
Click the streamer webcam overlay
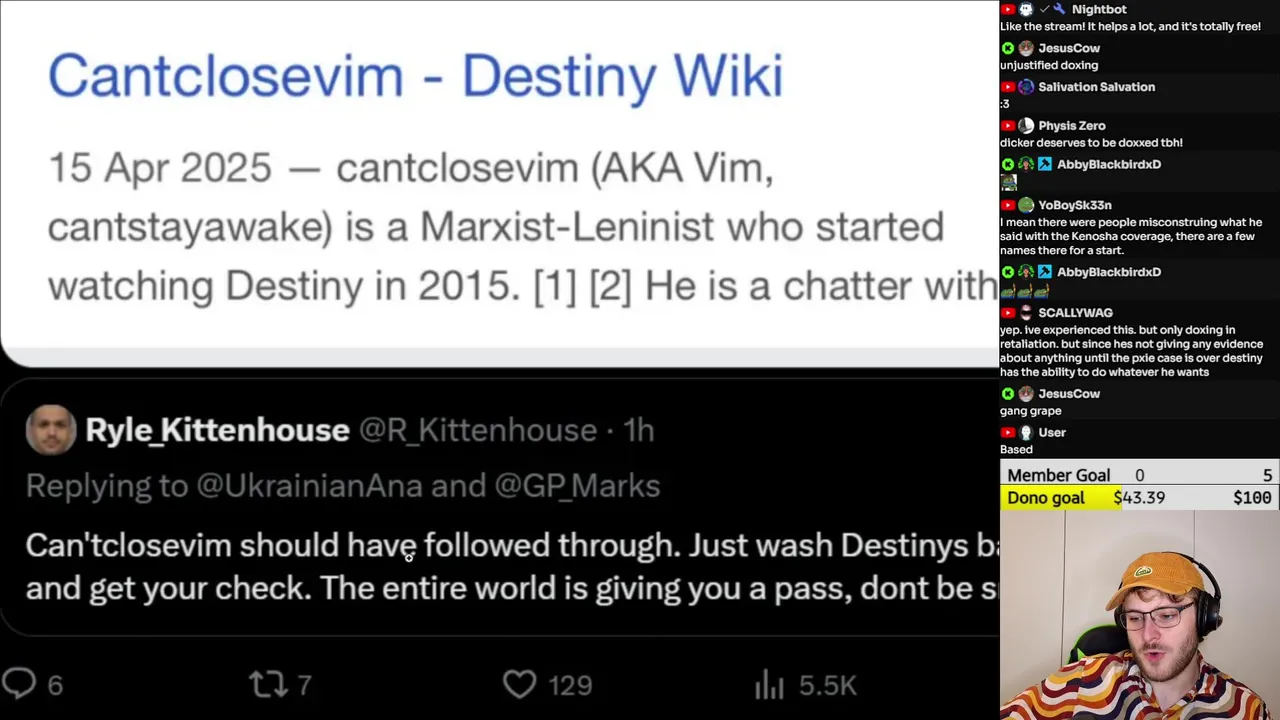pos(1140,615)
